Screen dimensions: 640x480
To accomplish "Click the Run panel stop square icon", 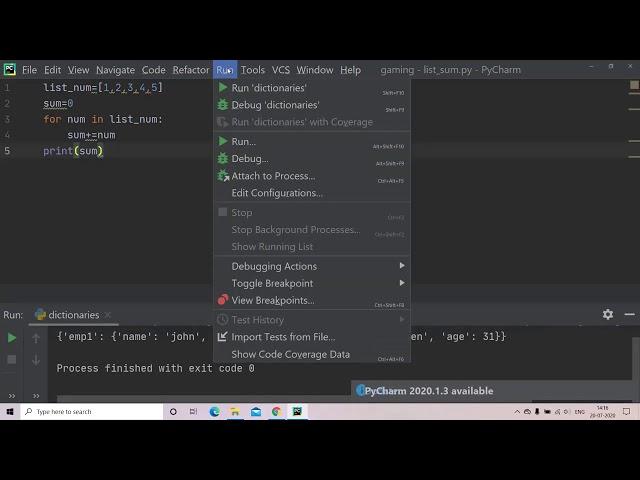I will [x=12, y=359].
